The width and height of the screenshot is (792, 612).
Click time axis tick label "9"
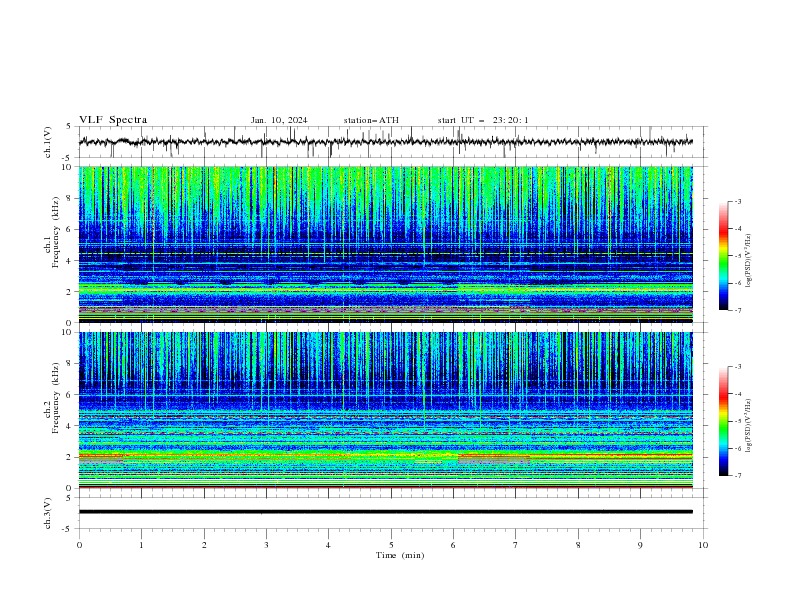coord(640,545)
